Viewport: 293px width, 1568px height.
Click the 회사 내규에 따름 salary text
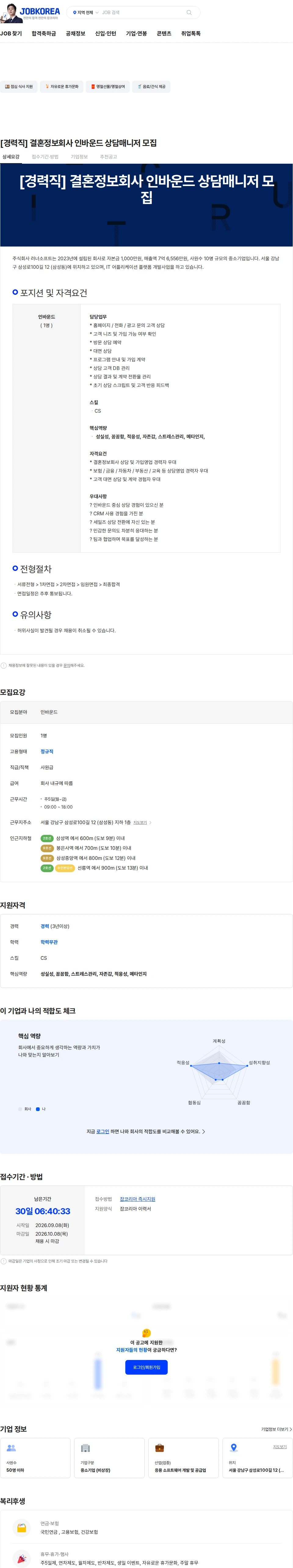pyautogui.click(x=56, y=783)
